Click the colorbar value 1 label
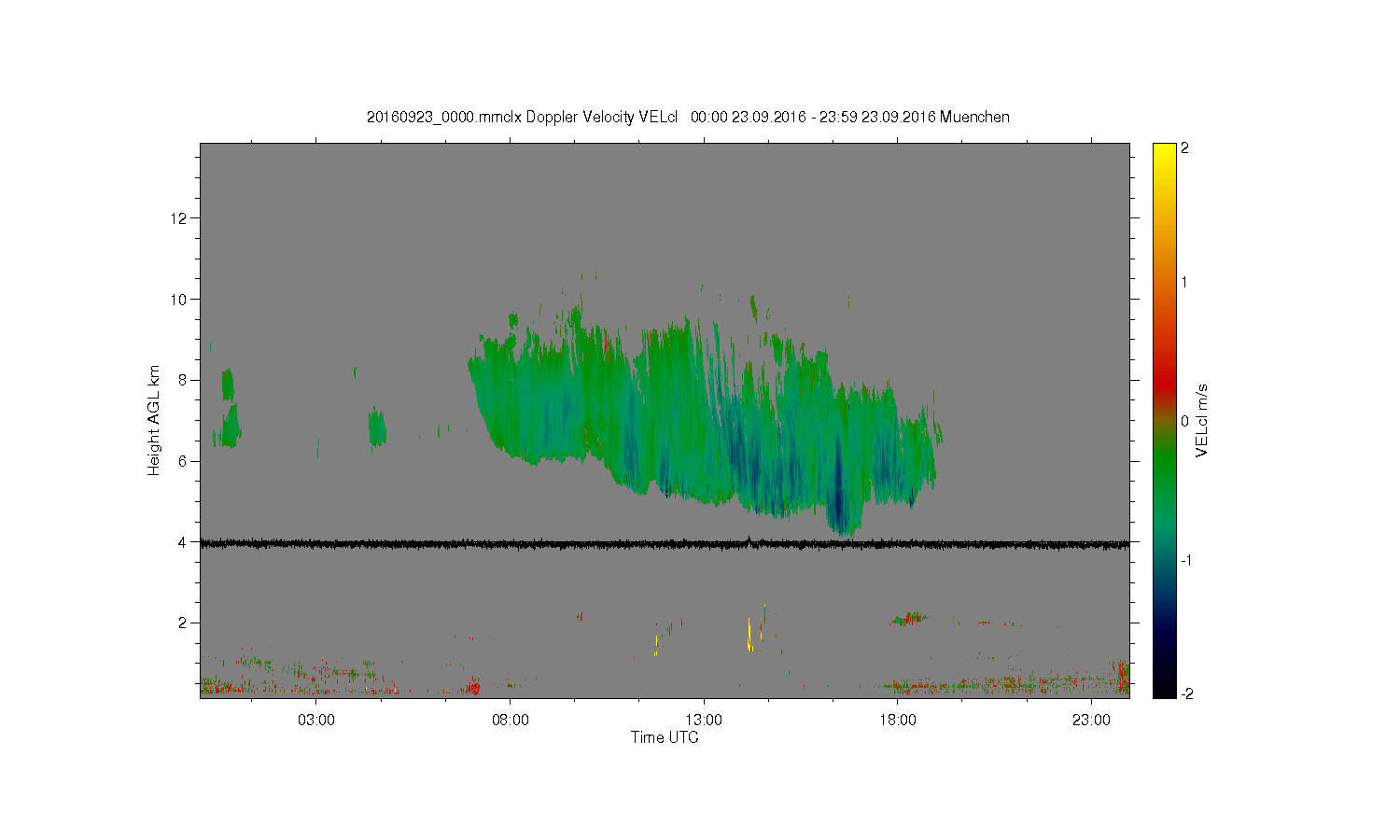 pos(1184,283)
